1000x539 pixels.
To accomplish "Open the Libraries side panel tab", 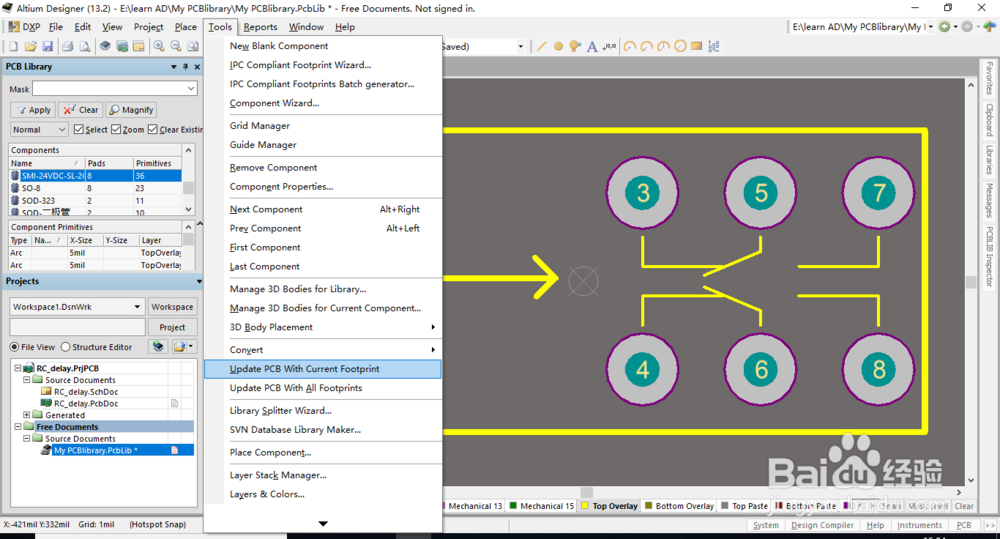I will (989, 159).
